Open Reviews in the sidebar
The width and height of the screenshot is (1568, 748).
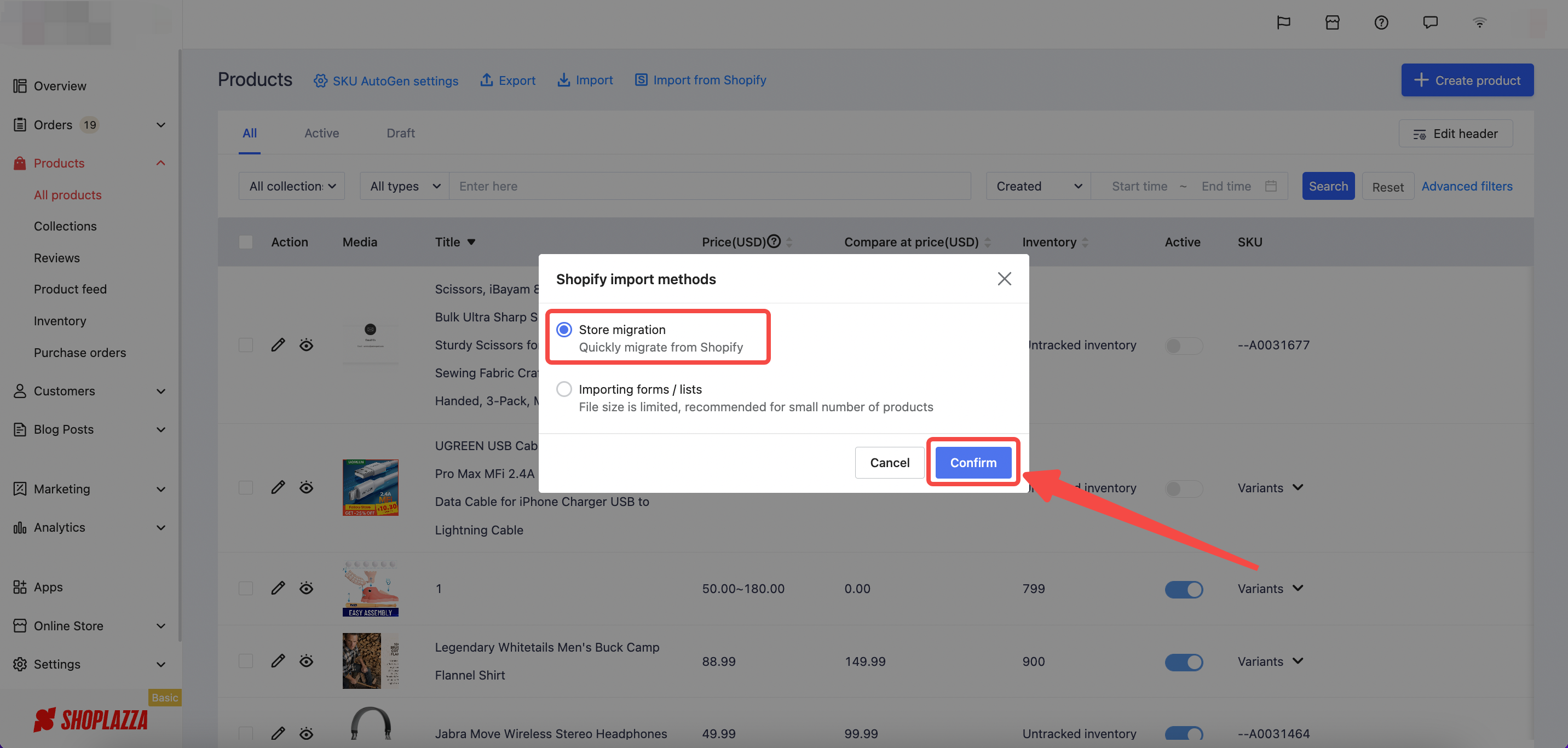(x=56, y=258)
